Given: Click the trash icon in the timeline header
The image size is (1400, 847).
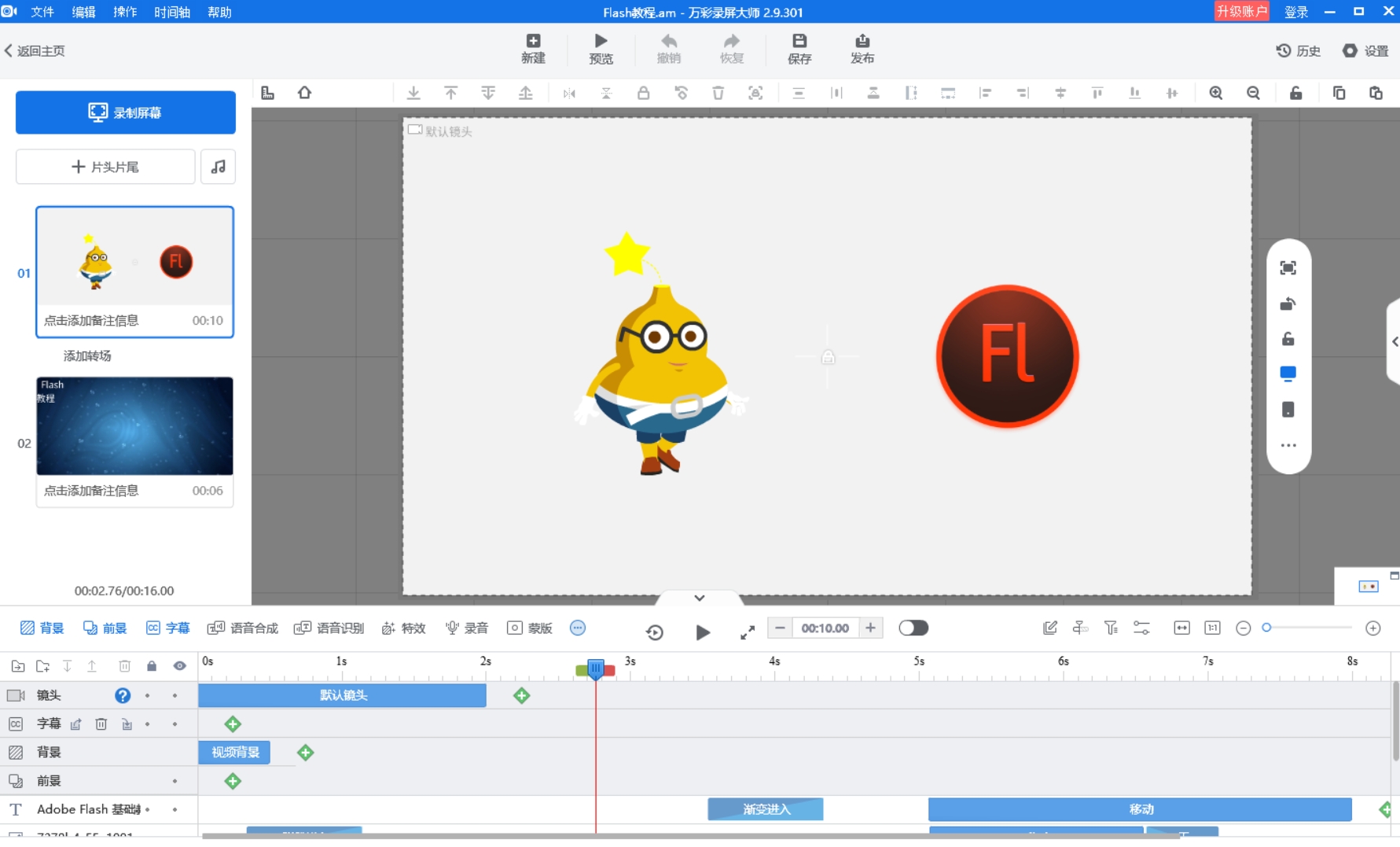Looking at the screenshot, I should [x=124, y=666].
